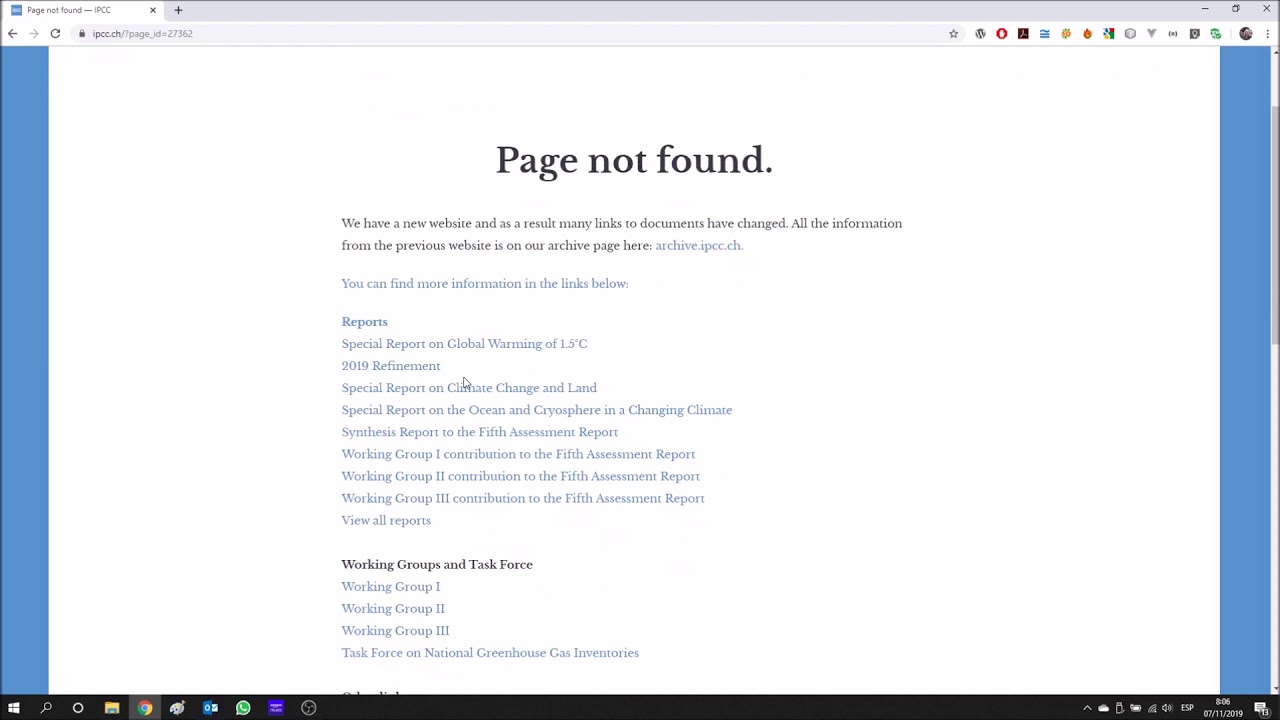
Task: Select the Page not found — IPCC tab
Action: pos(84,10)
